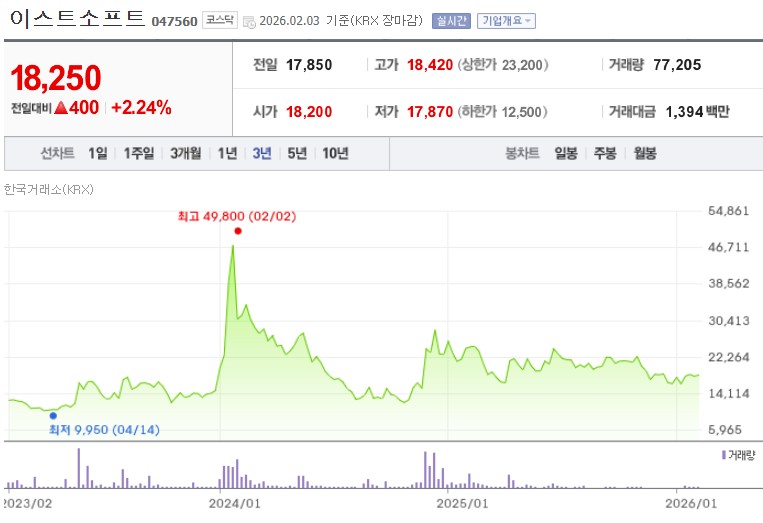Switch to 월봉 candlestick chart
Screen dimensions: 763x523
click(645, 154)
